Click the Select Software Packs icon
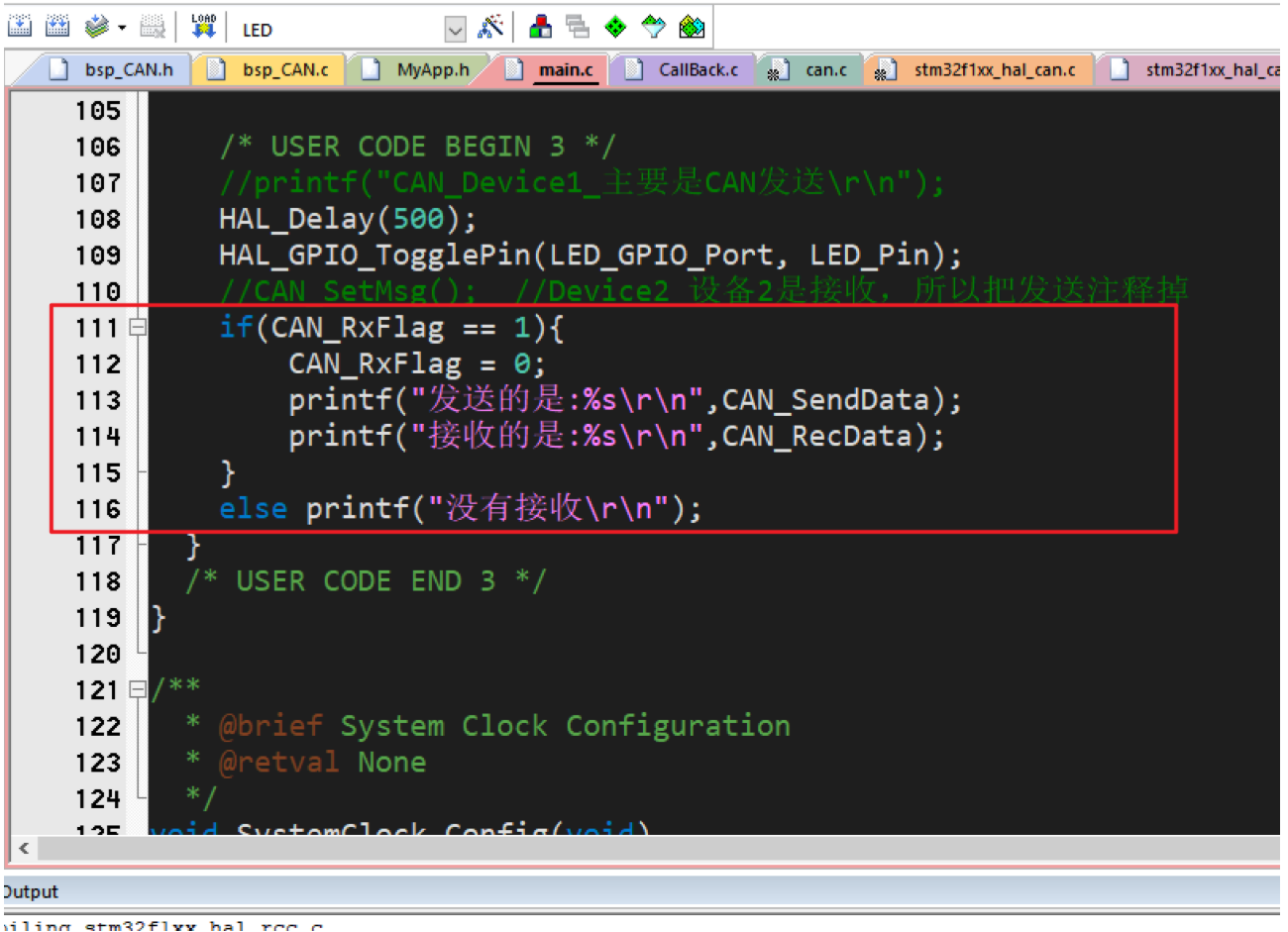Viewport: 1288px width, 932px height. [654, 27]
